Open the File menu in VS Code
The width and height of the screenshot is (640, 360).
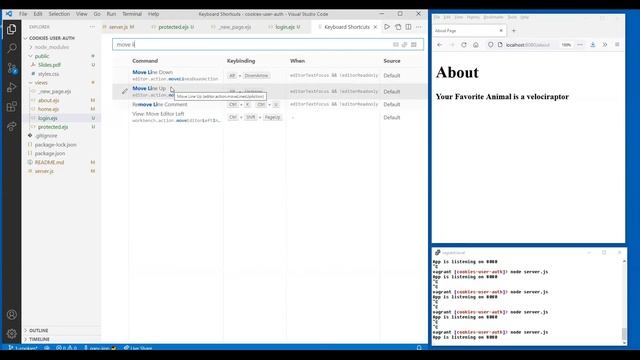click(x=23, y=14)
